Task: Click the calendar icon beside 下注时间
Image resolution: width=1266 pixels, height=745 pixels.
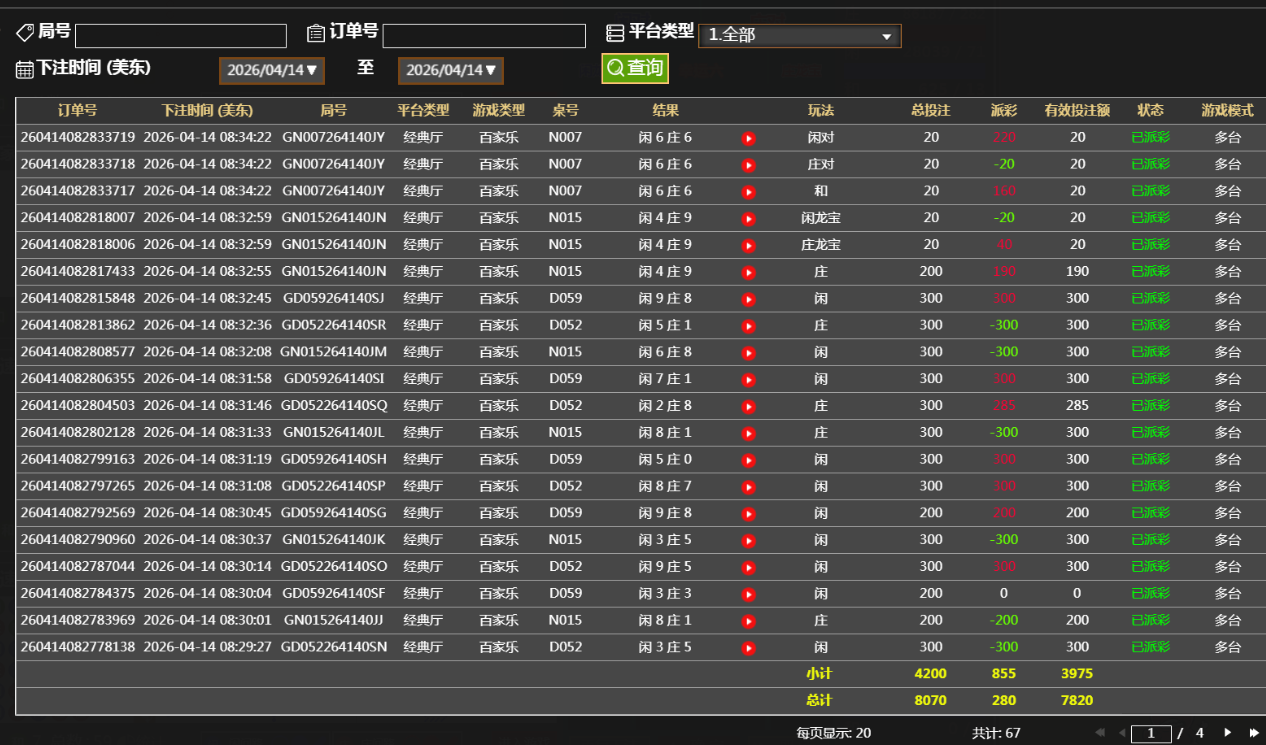Action: click(25, 69)
